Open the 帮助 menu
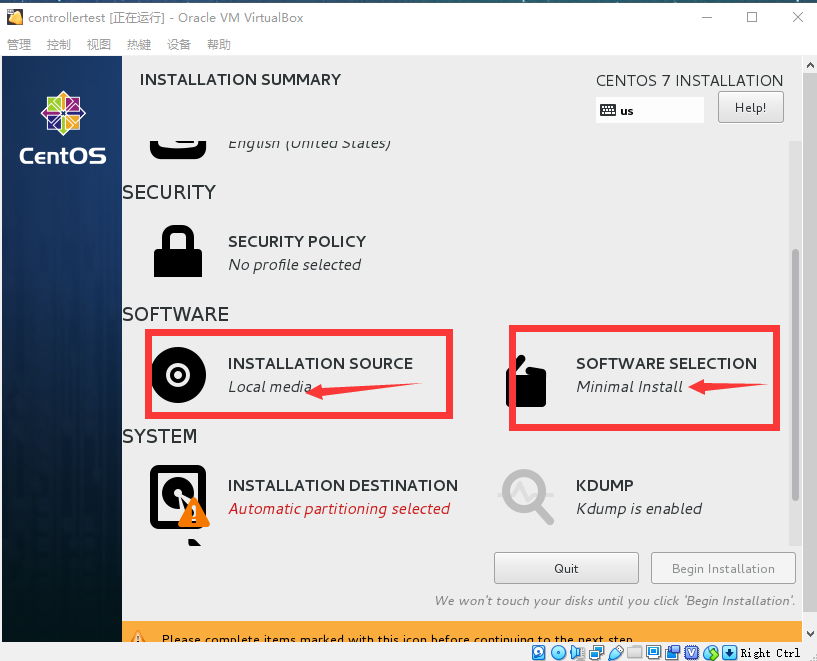This screenshot has width=817, height=661. pyautogui.click(x=219, y=45)
